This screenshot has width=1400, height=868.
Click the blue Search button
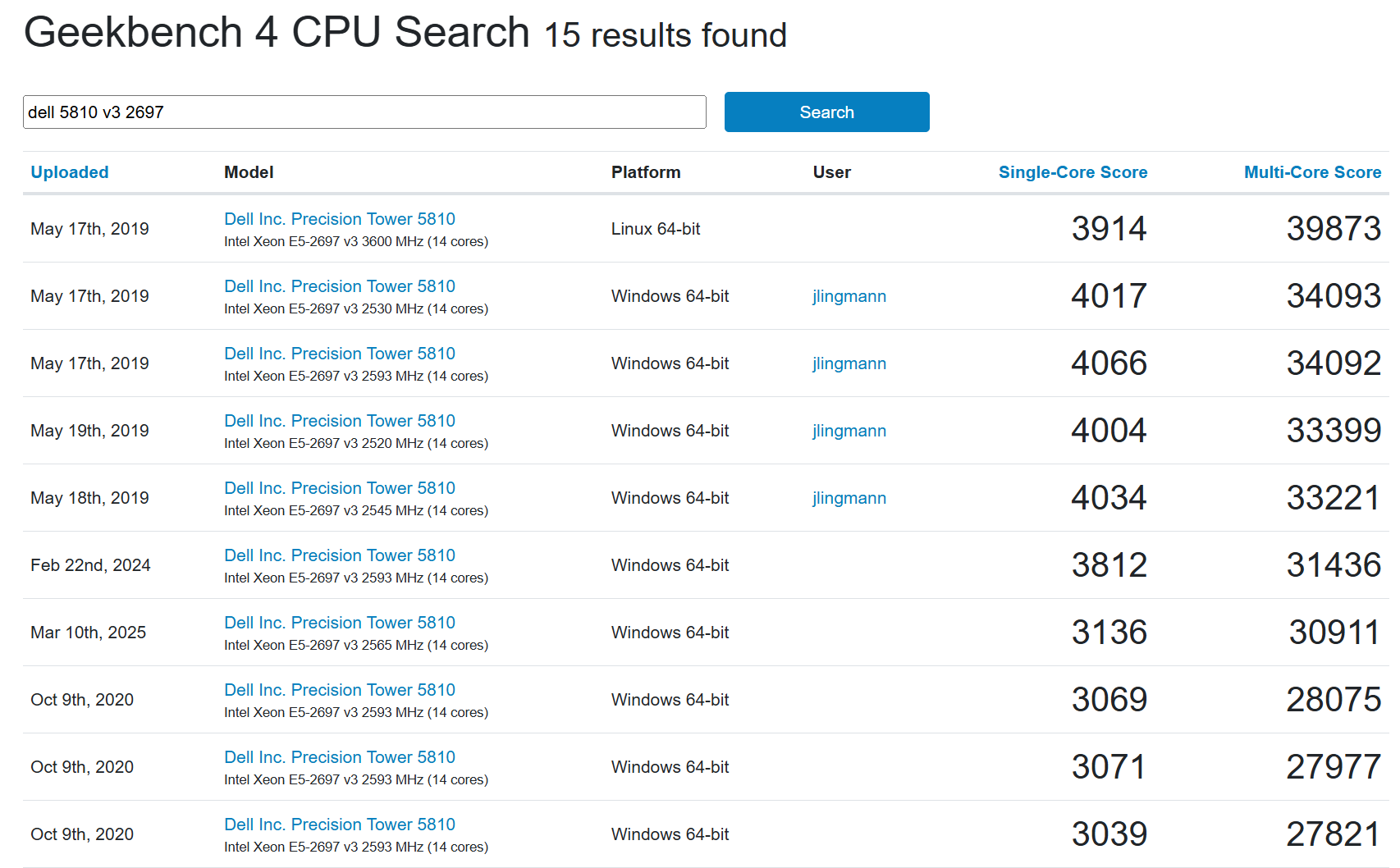tap(826, 112)
